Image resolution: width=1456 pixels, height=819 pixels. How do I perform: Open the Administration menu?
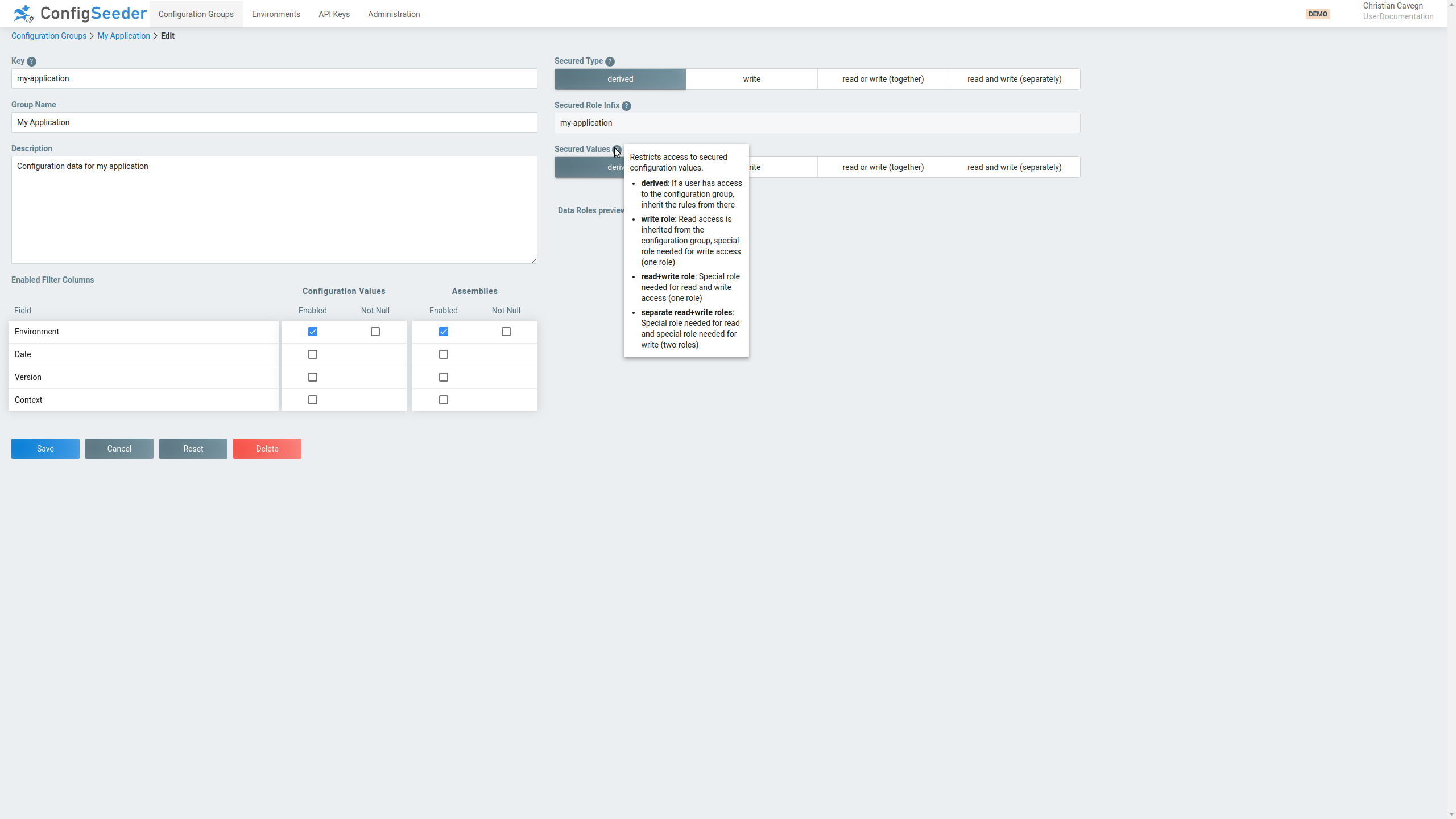394,14
